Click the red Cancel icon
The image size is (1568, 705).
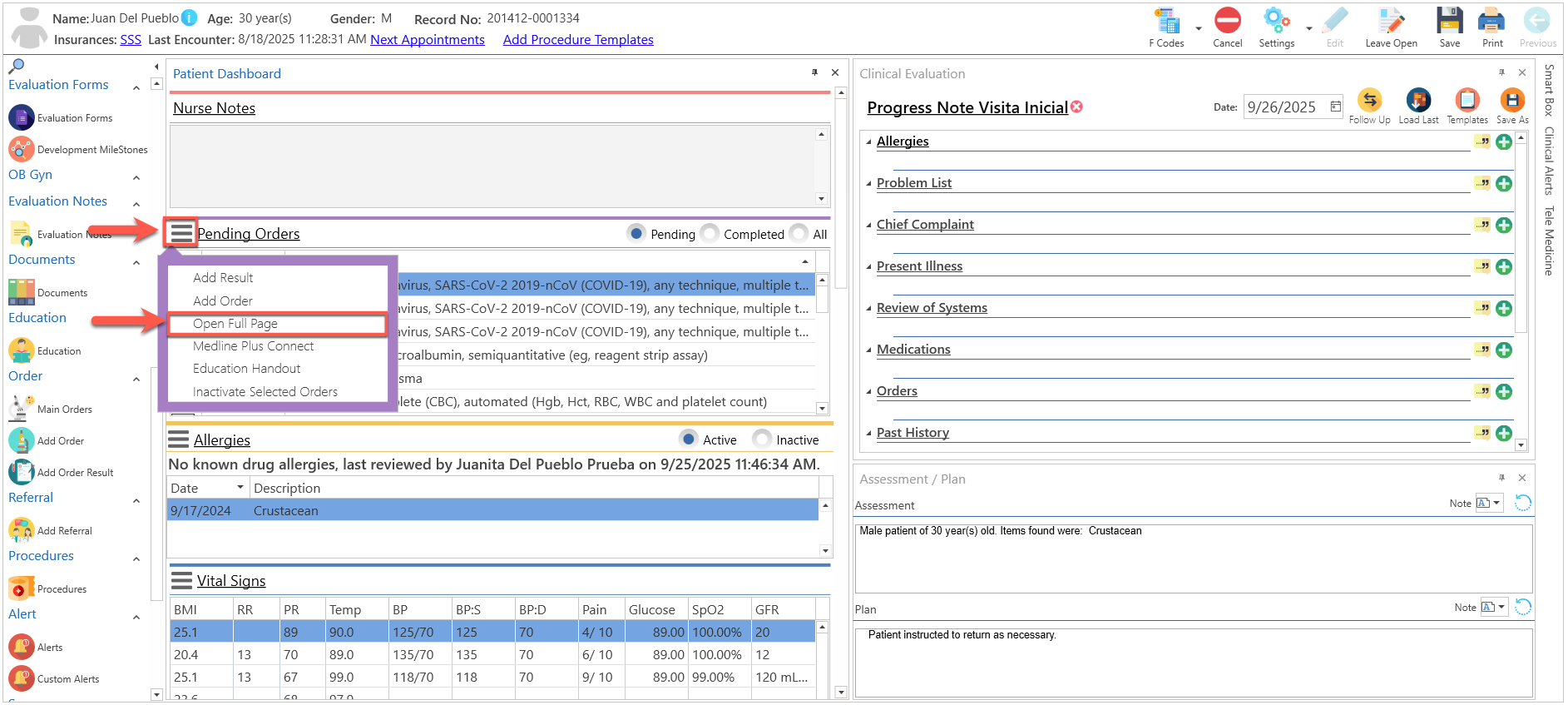pos(1227,21)
